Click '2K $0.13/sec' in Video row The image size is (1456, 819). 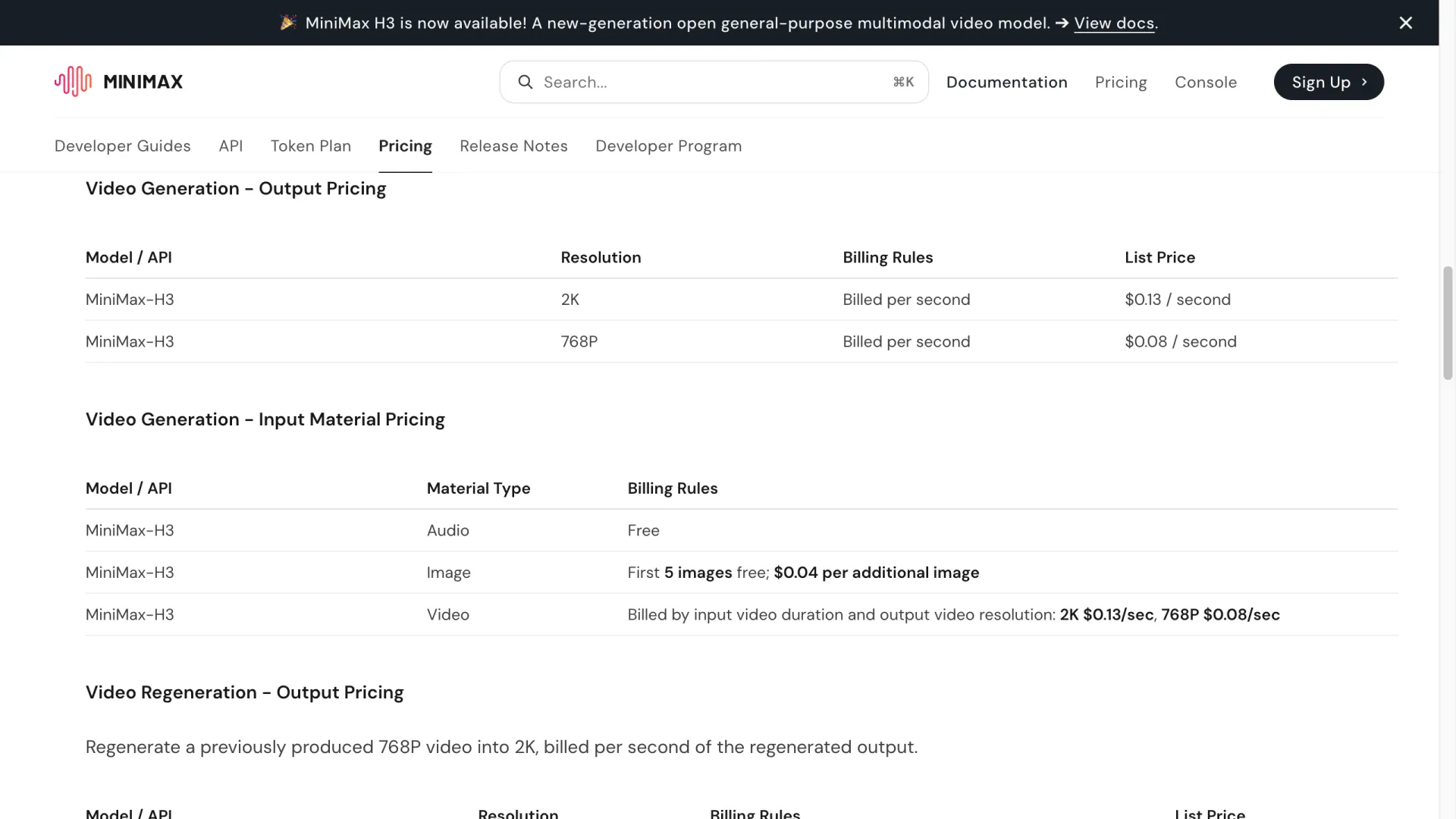pos(1106,614)
